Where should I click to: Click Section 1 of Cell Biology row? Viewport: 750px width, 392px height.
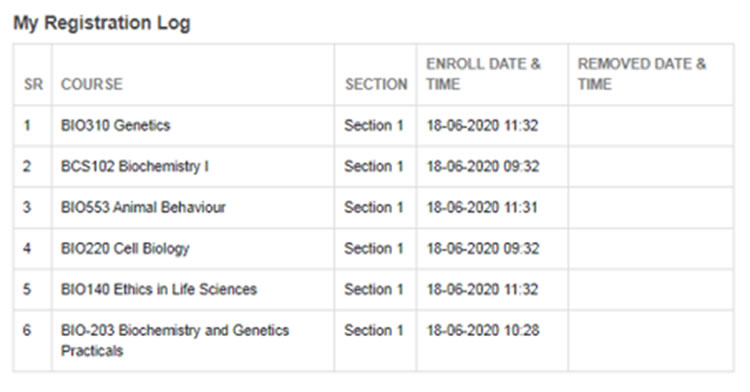click(x=374, y=249)
